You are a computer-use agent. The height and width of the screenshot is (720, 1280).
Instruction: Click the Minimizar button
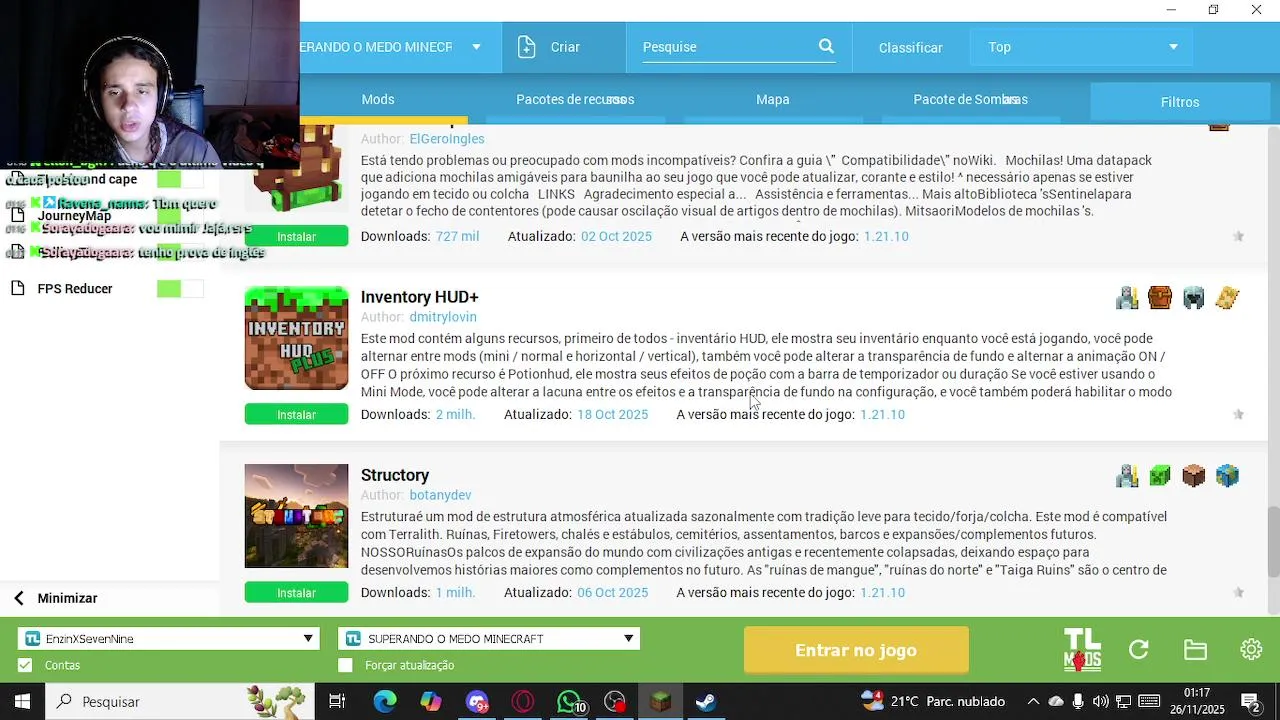click(67, 598)
